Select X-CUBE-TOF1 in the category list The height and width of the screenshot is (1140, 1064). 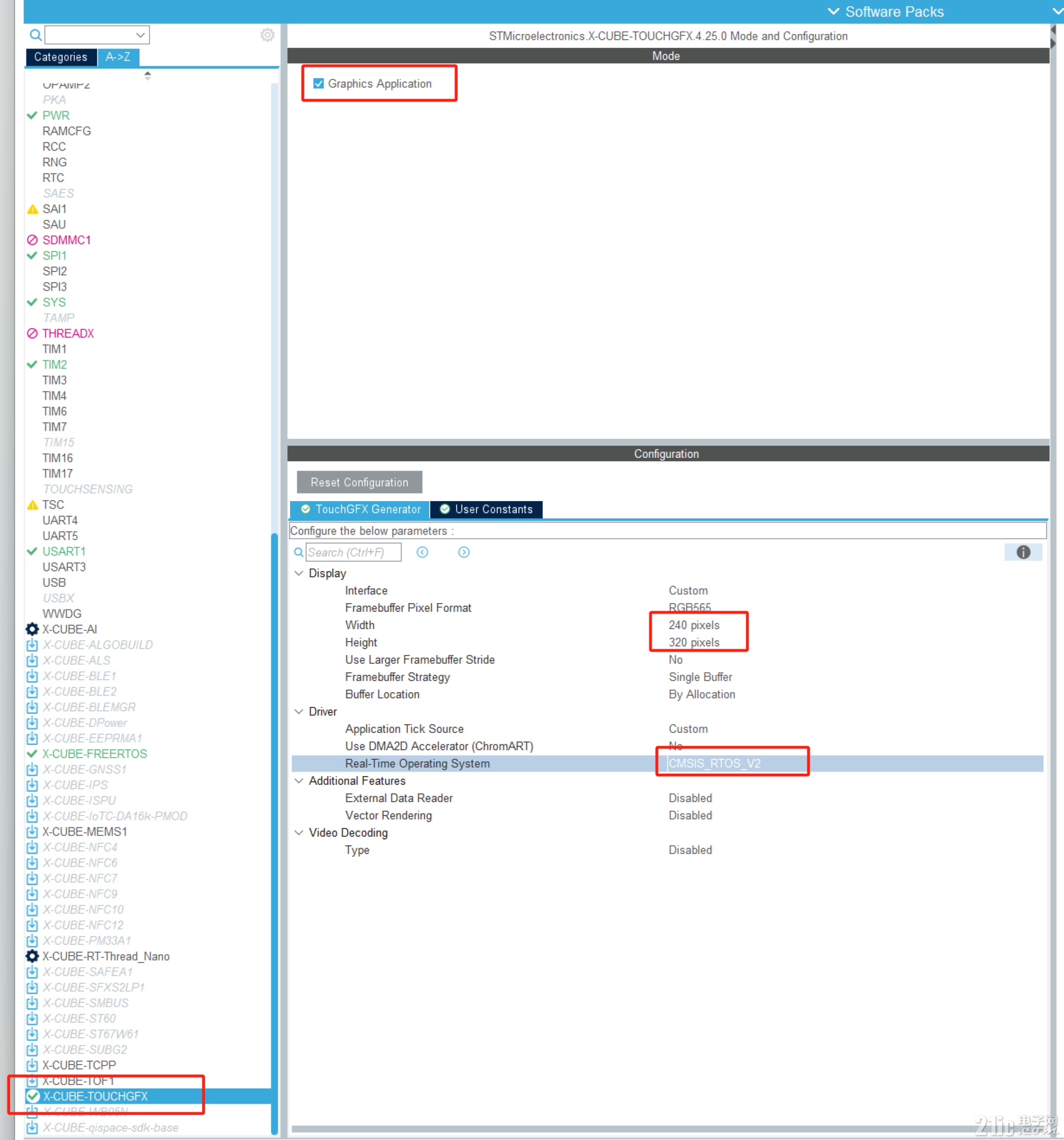pos(78,1080)
